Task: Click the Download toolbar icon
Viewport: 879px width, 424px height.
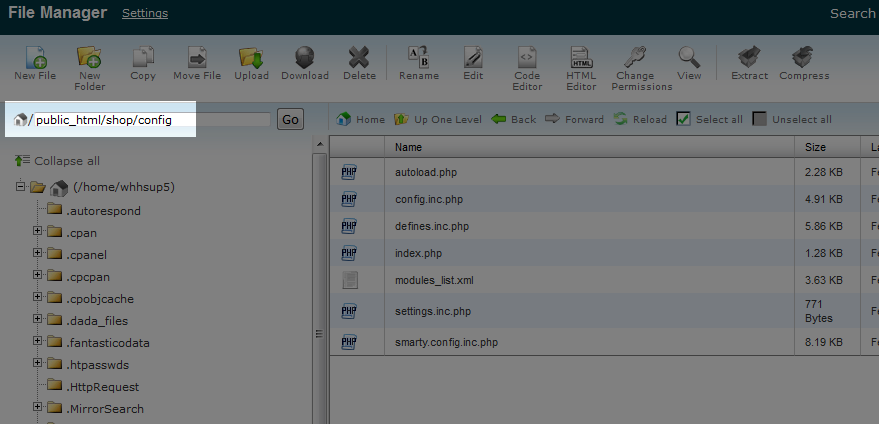Action: pos(305,59)
